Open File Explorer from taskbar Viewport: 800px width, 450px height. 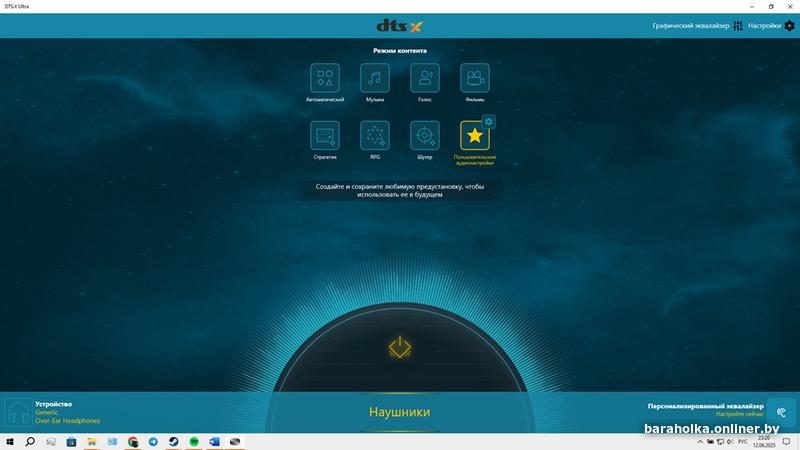(91, 442)
